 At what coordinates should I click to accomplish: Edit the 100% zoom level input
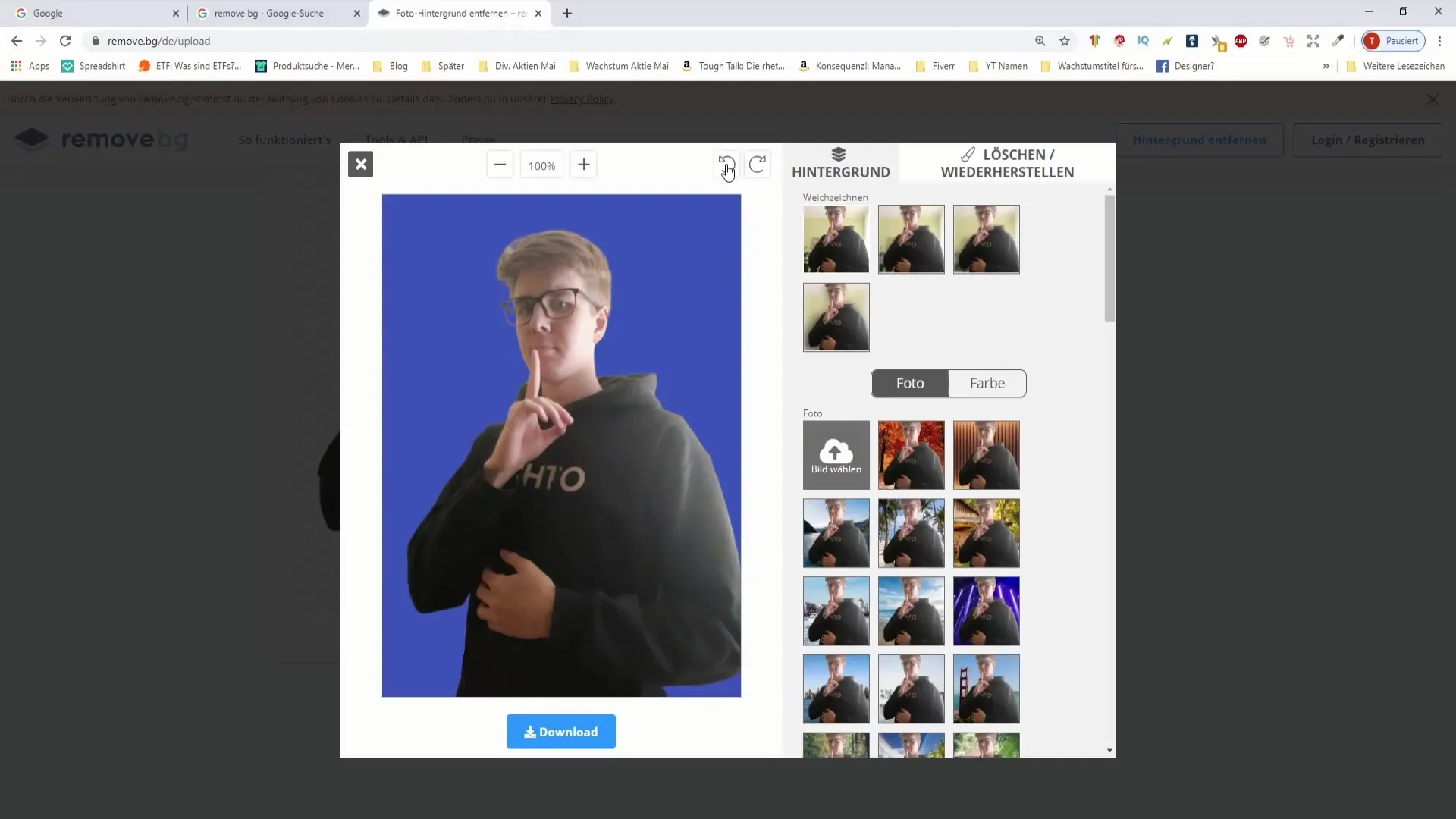pos(541,164)
